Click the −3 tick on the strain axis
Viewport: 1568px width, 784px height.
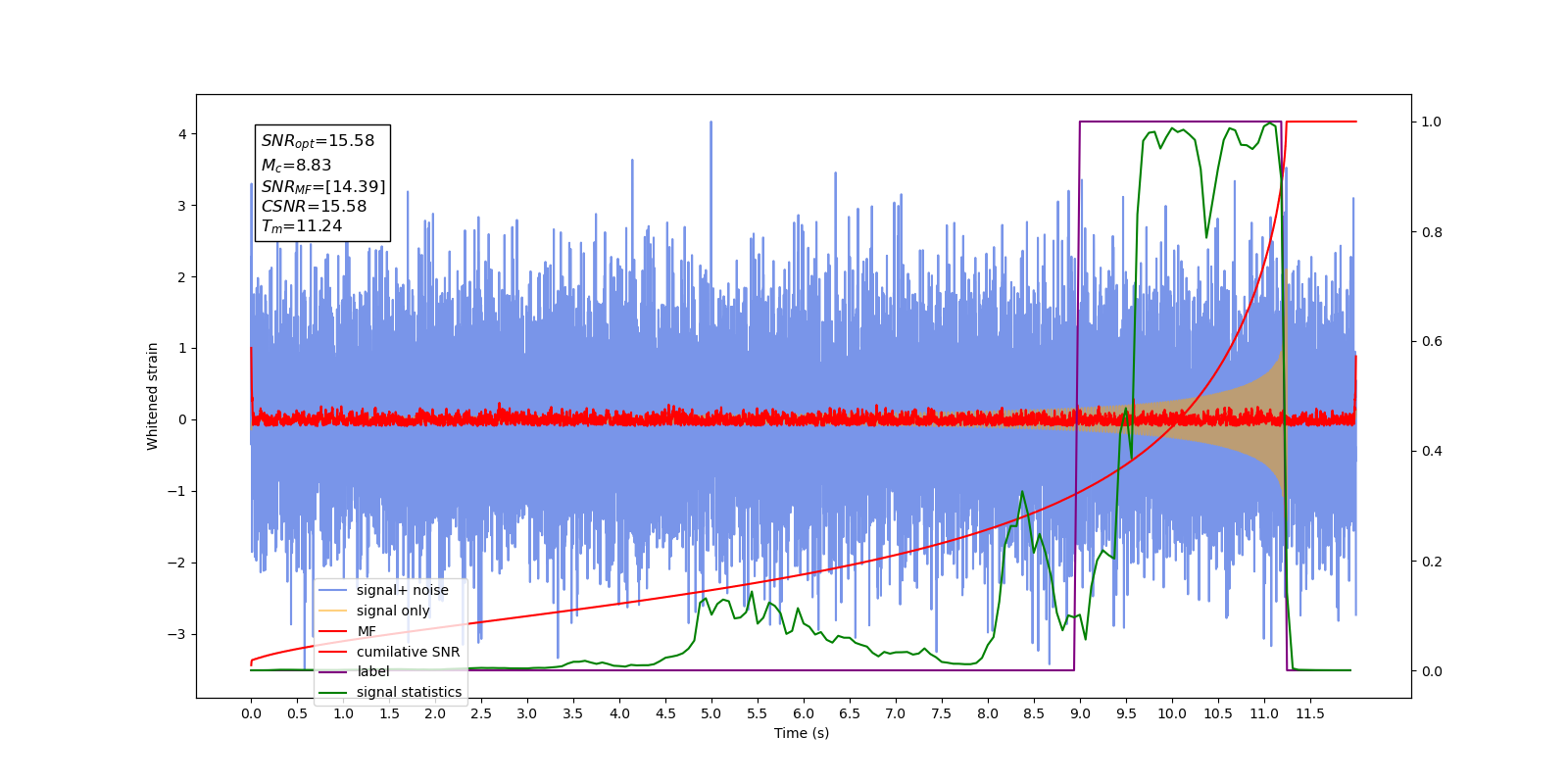[177, 634]
